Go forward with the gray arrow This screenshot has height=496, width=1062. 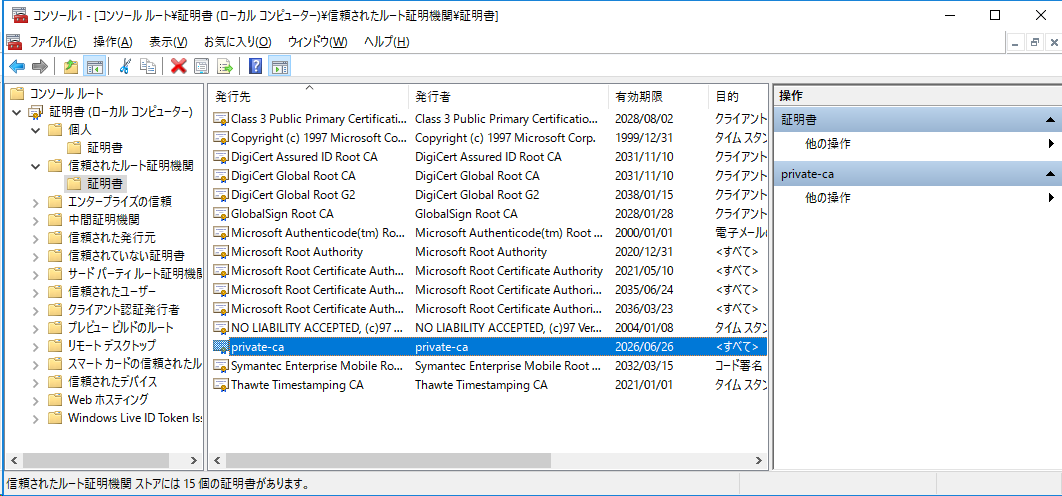coord(39,66)
